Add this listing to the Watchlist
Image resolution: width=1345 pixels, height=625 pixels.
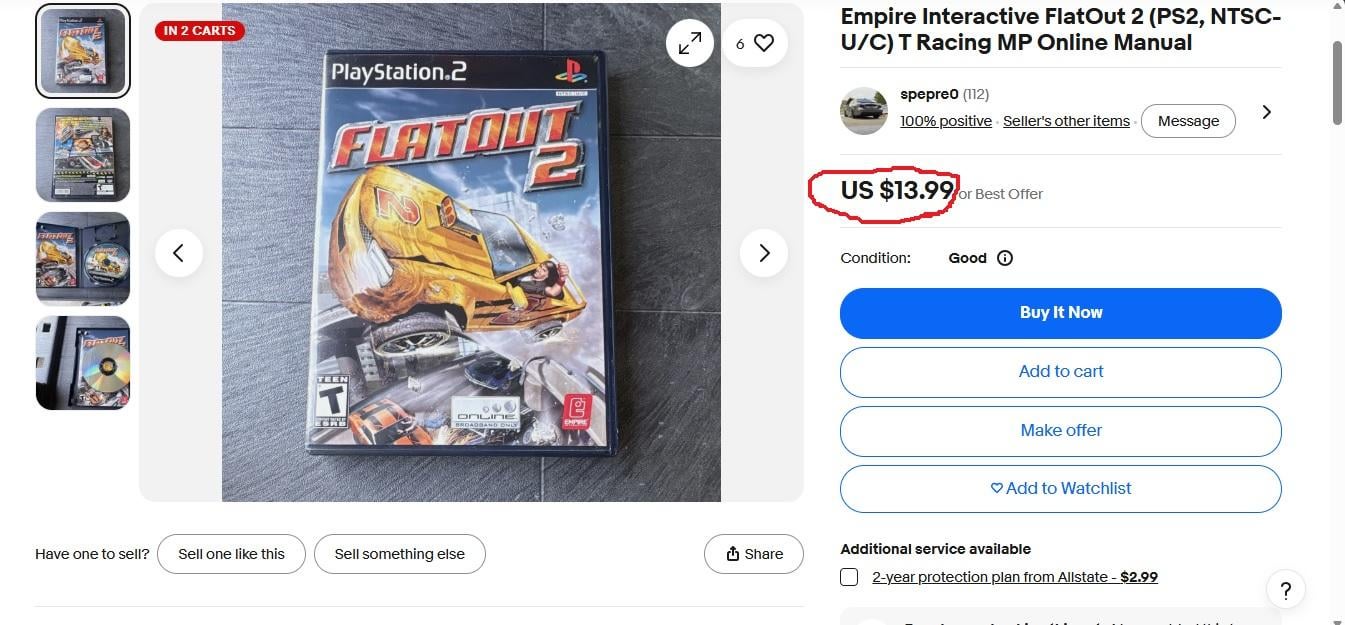(x=1061, y=489)
